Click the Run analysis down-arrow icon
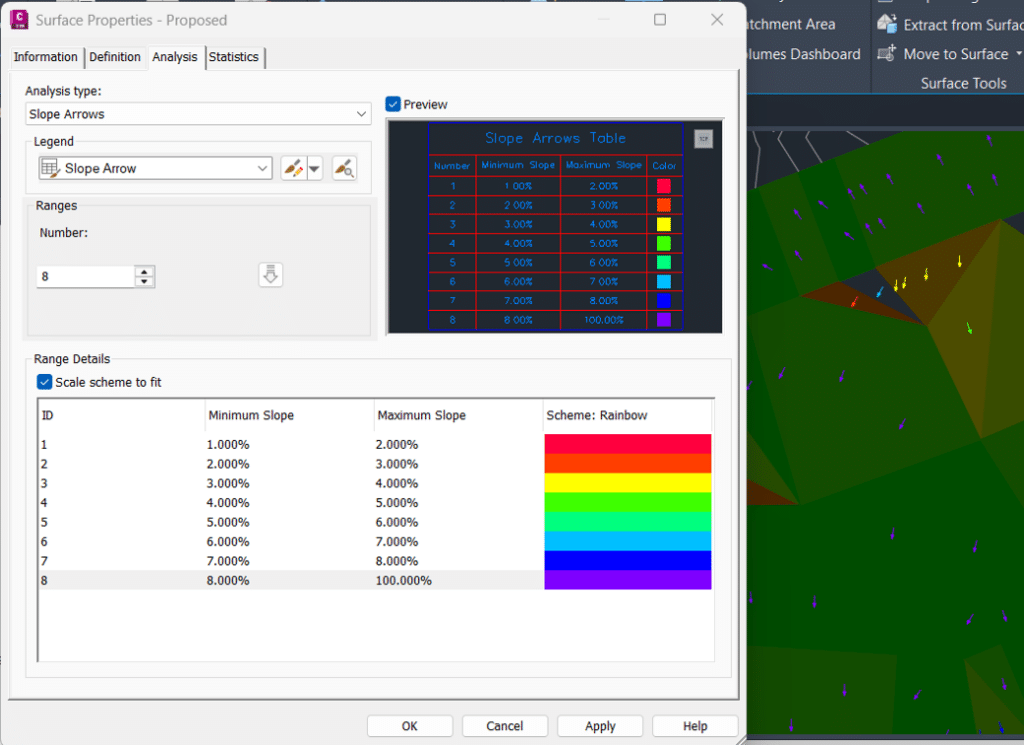1024x745 pixels. tap(270, 275)
